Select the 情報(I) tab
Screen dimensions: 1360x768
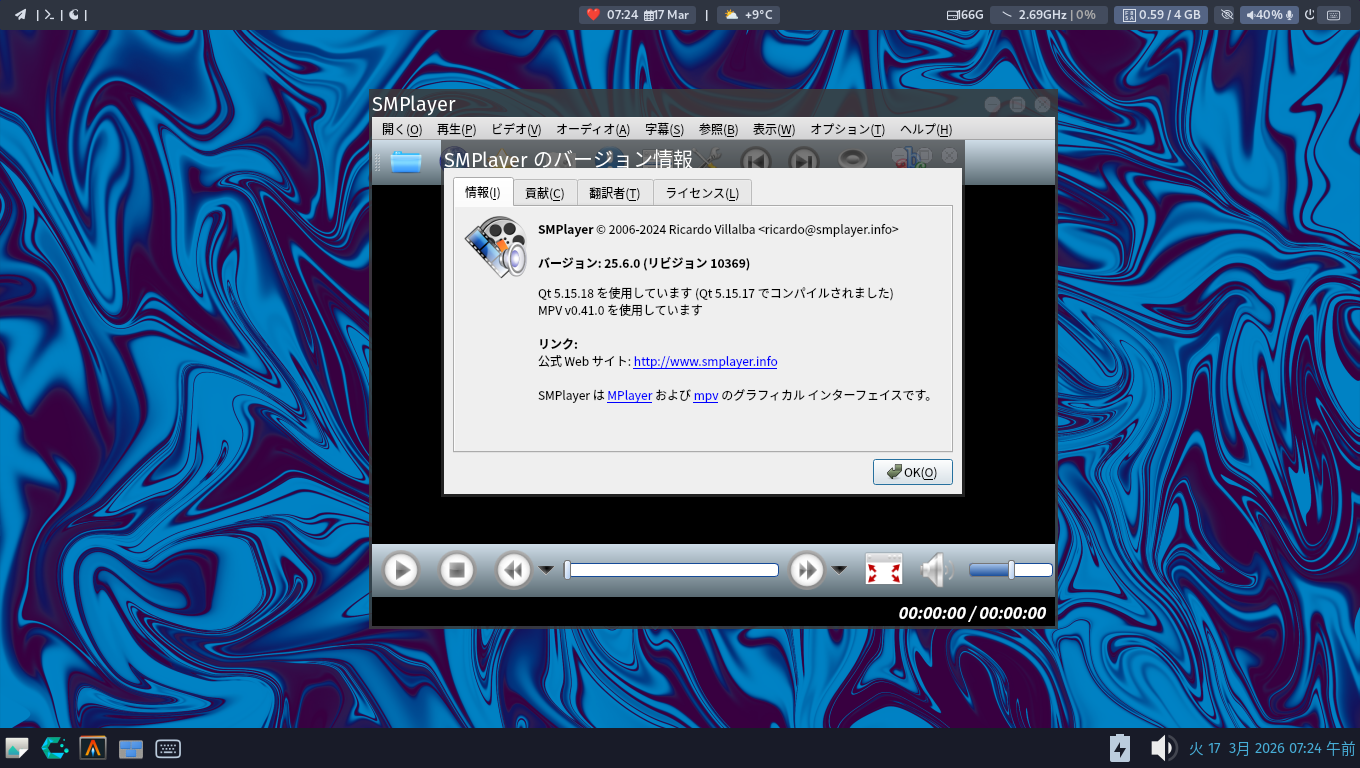[483, 192]
